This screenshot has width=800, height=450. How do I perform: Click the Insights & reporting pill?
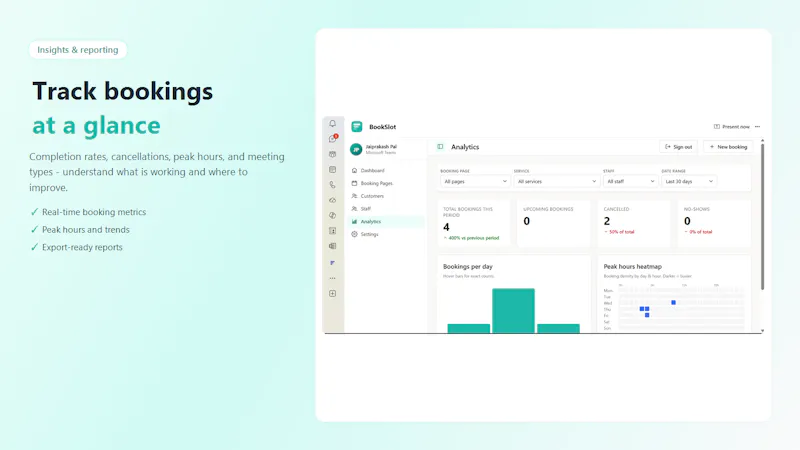click(78, 49)
